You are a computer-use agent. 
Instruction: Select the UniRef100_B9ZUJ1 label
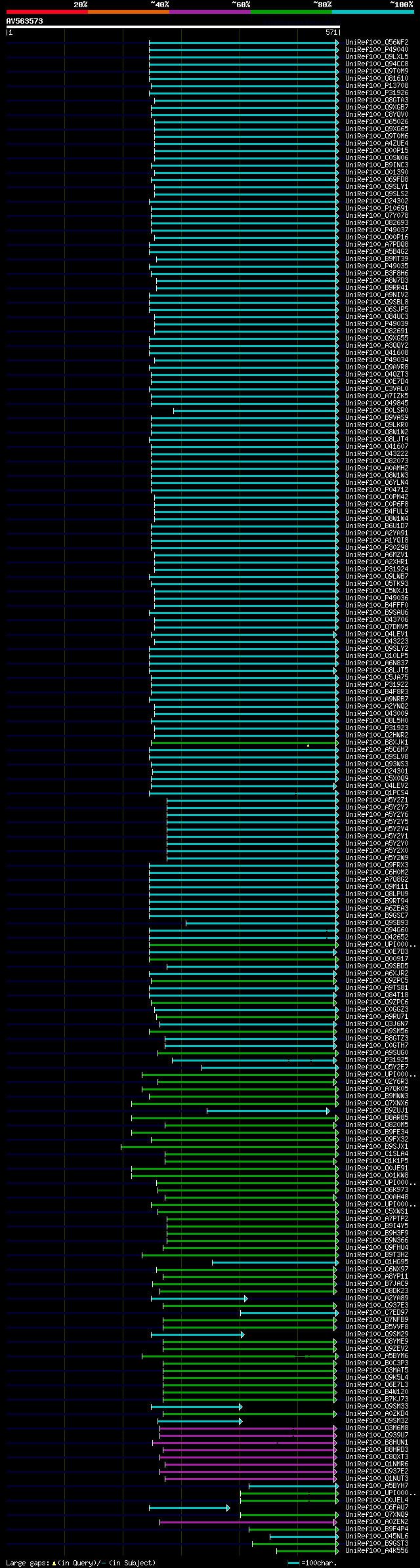tap(377, 1110)
